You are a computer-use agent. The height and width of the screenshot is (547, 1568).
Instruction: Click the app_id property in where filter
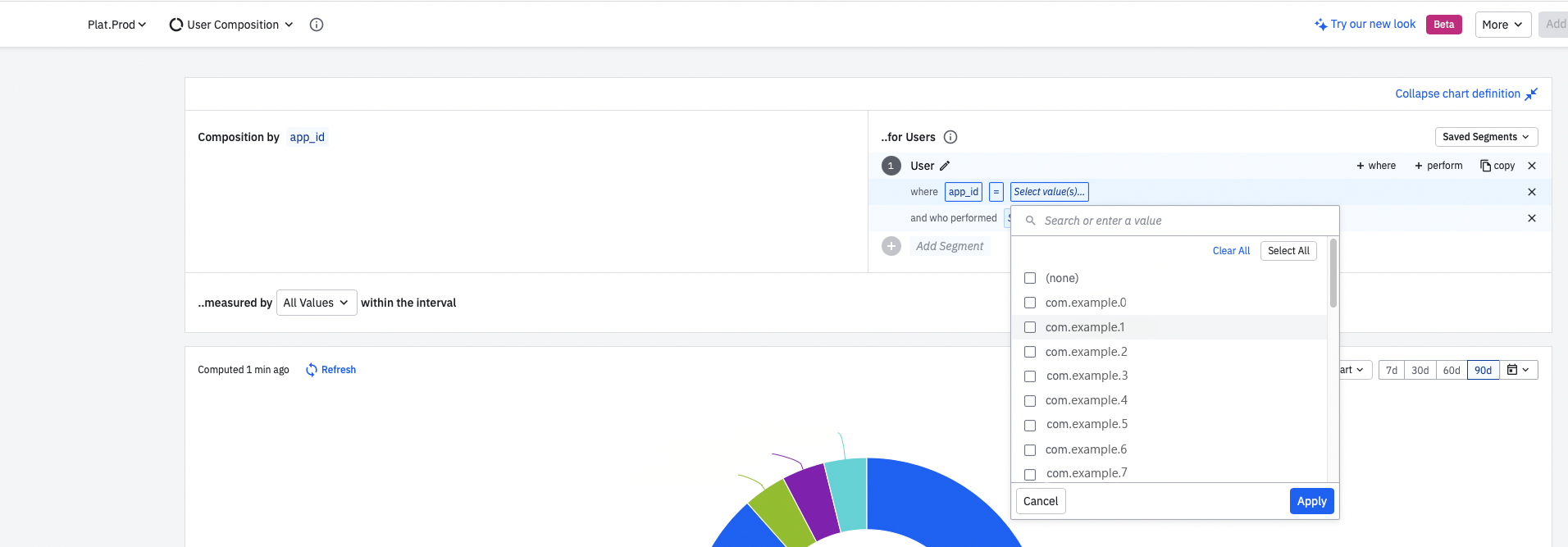coord(964,192)
